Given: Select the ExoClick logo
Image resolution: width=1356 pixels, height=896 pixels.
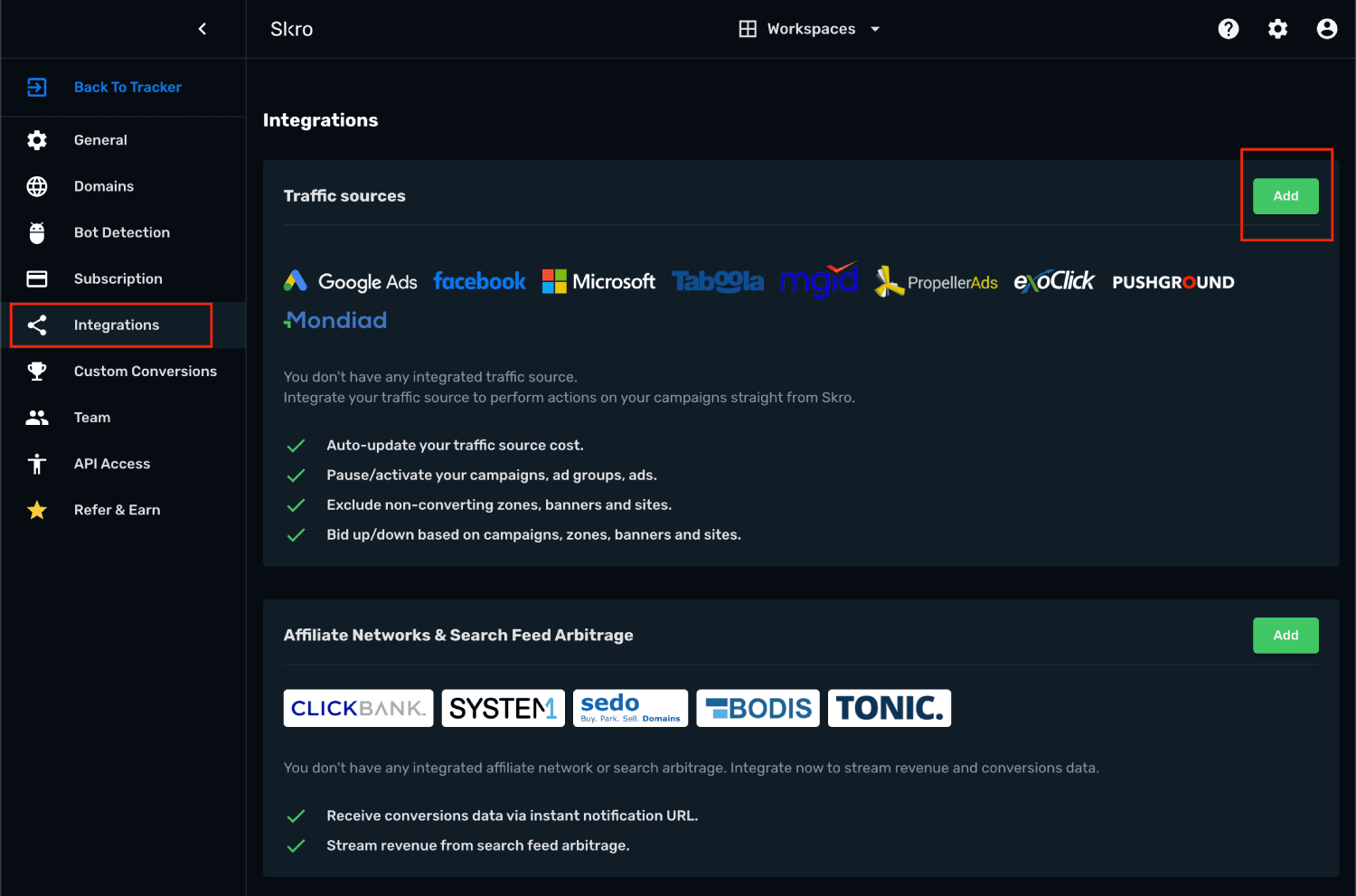Looking at the screenshot, I should tap(1054, 281).
